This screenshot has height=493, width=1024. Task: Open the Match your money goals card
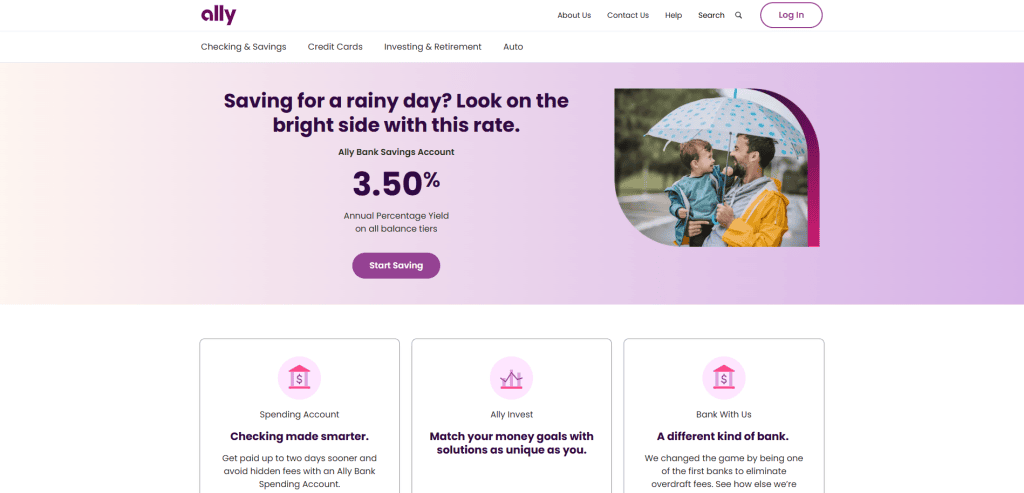pos(511,415)
